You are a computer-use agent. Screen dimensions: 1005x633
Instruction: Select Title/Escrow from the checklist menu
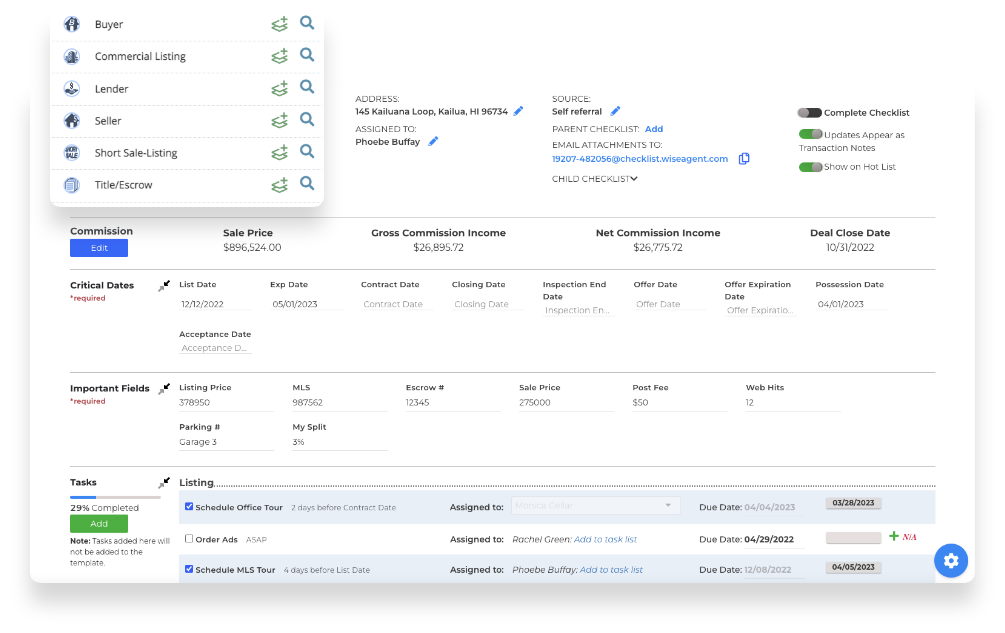point(123,185)
